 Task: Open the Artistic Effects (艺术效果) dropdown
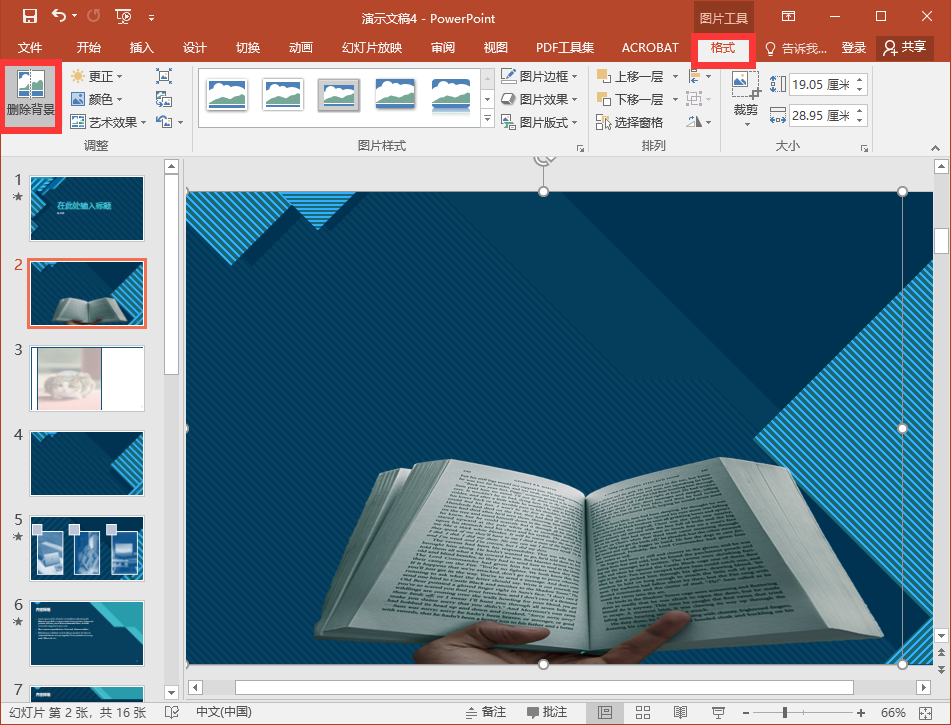109,122
